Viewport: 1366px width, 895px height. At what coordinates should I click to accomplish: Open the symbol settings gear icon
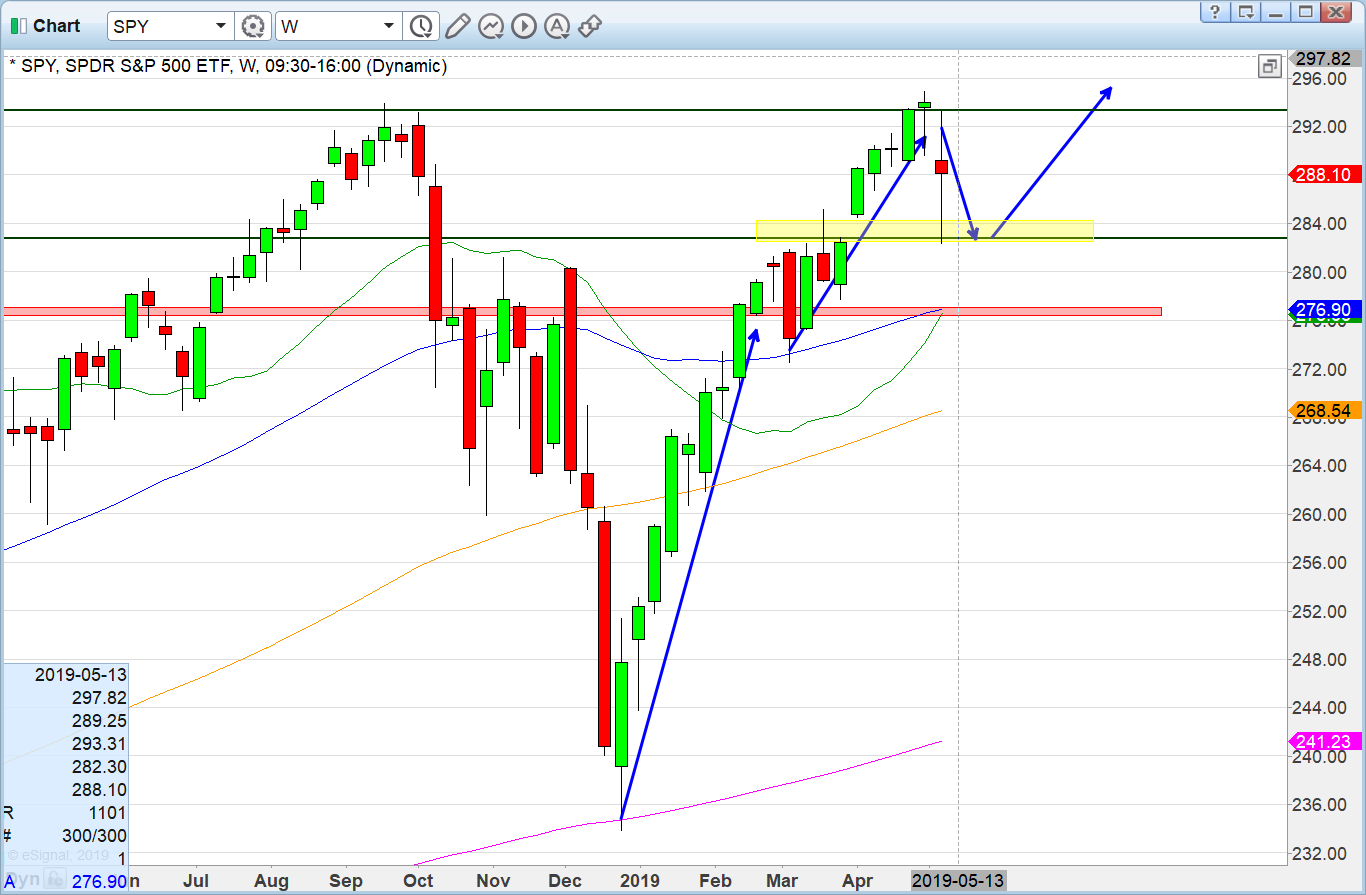pos(253,26)
